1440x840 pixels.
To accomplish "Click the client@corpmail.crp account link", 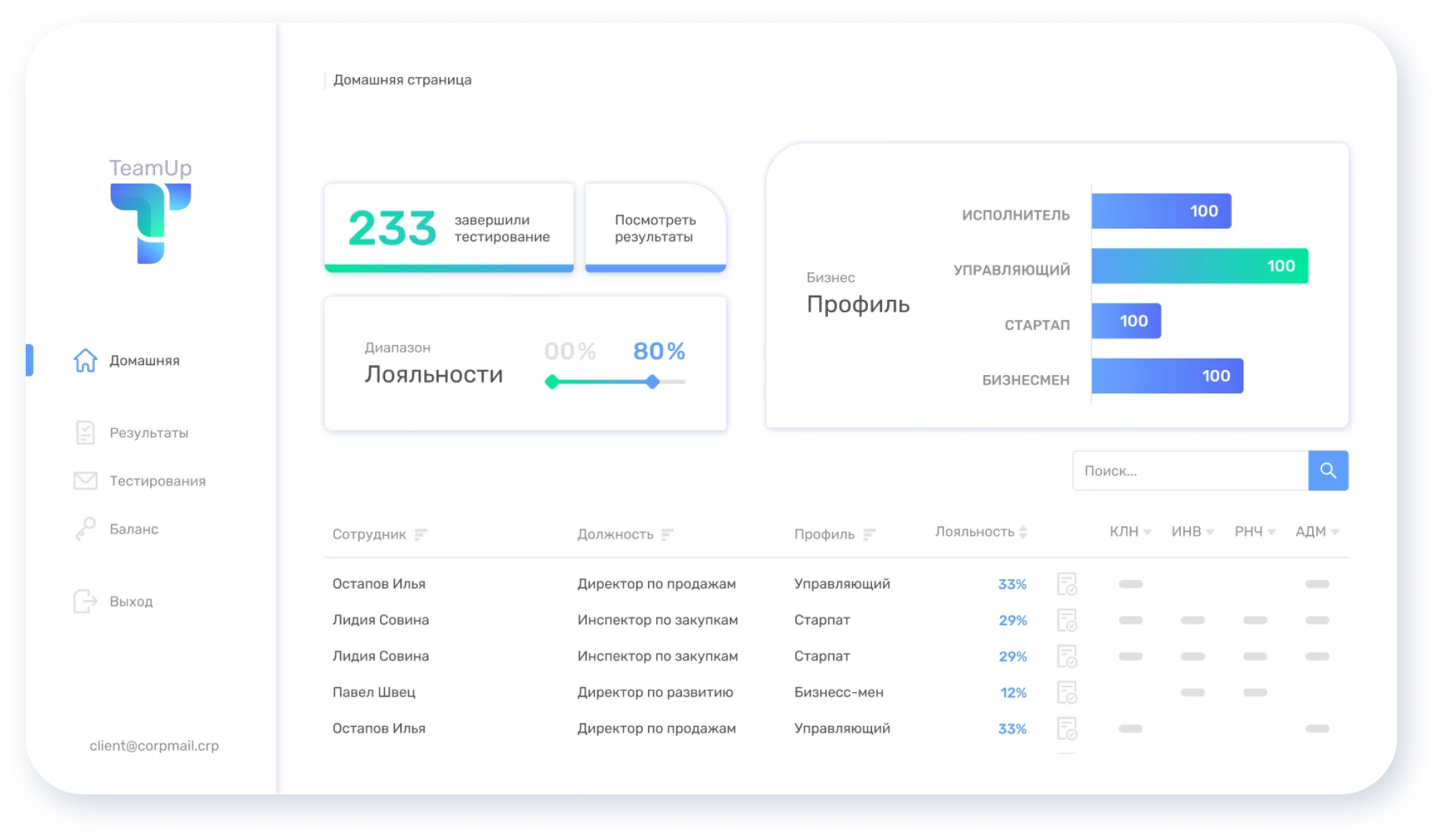I will [x=154, y=746].
